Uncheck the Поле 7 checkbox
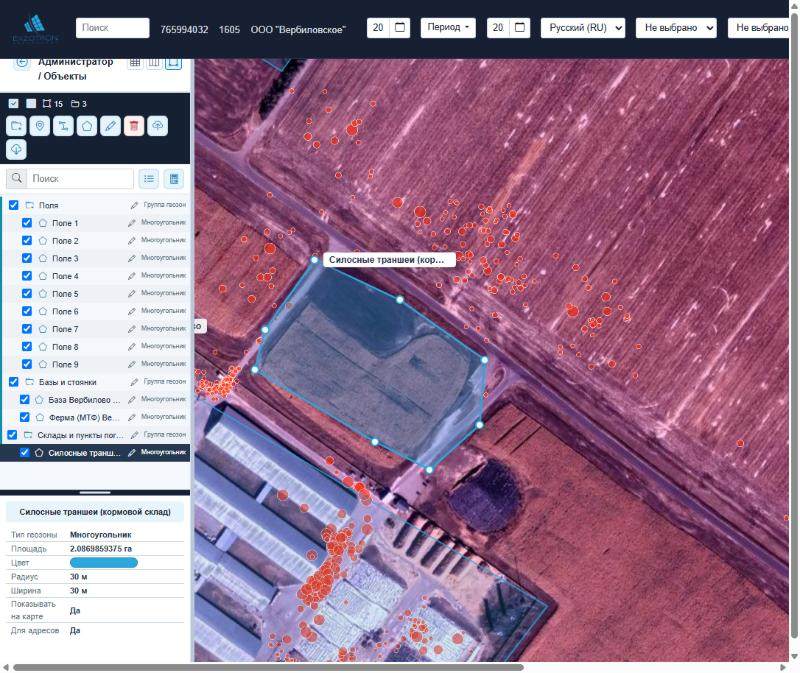The width and height of the screenshot is (800, 673). point(27,329)
